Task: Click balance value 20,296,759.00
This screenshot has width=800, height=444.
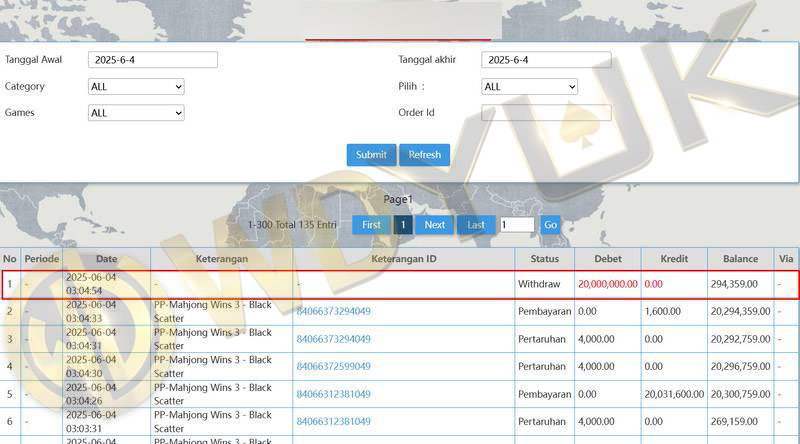Action: tap(740, 366)
